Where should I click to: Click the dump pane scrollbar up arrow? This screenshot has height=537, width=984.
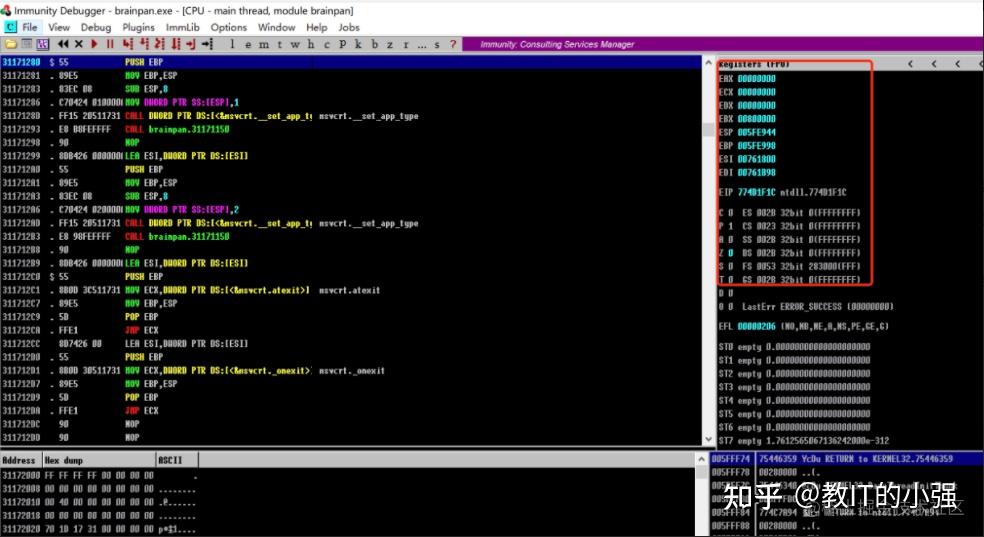click(x=702, y=459)
